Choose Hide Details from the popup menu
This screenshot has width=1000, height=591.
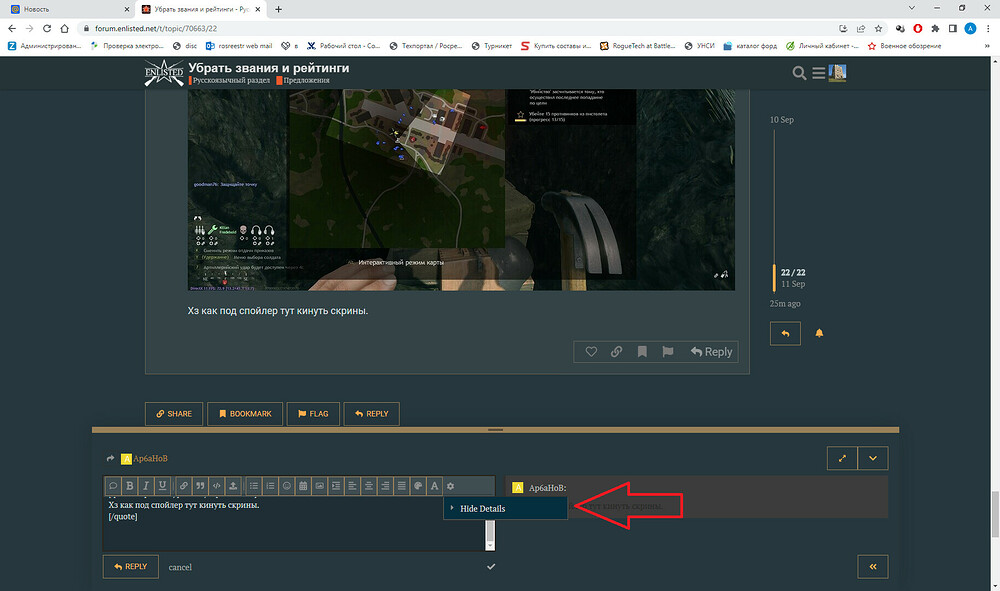(505, 509)
